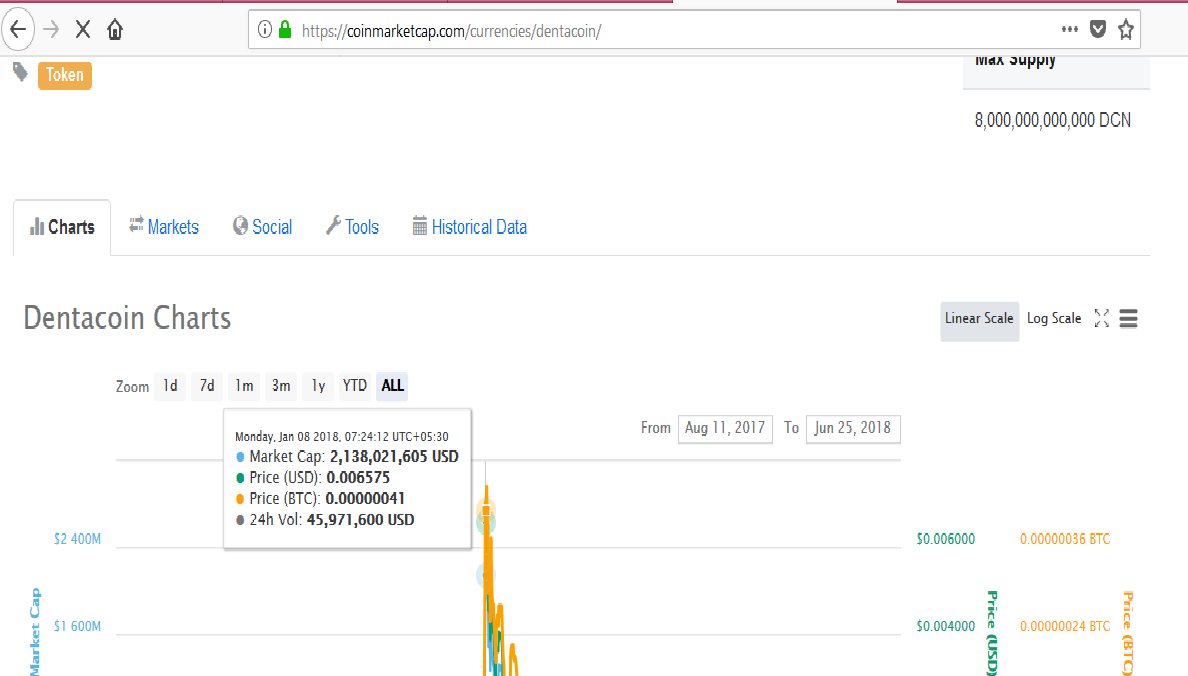Switch to the Markets tab
1188x676 pixels.
[164, 227]
